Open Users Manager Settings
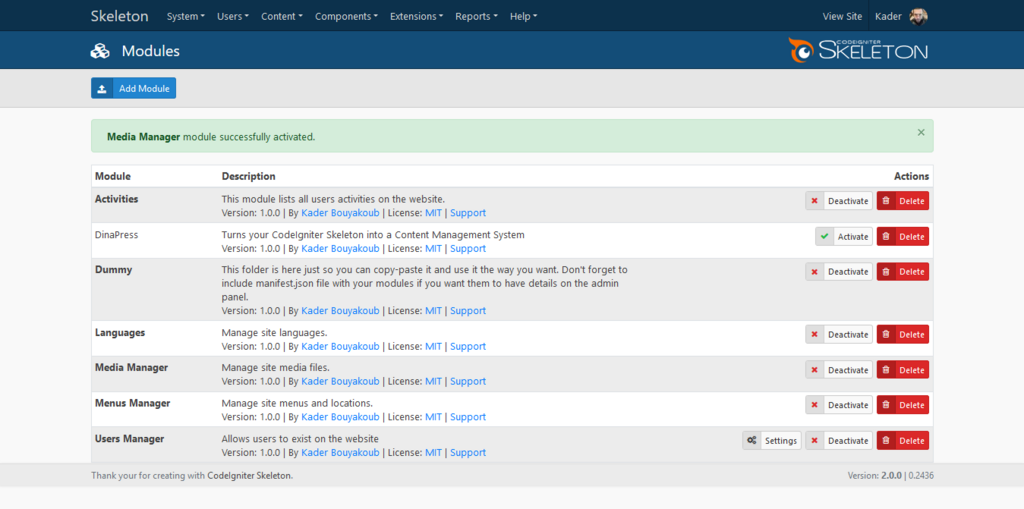1024x509 pixels. point(772,440)
